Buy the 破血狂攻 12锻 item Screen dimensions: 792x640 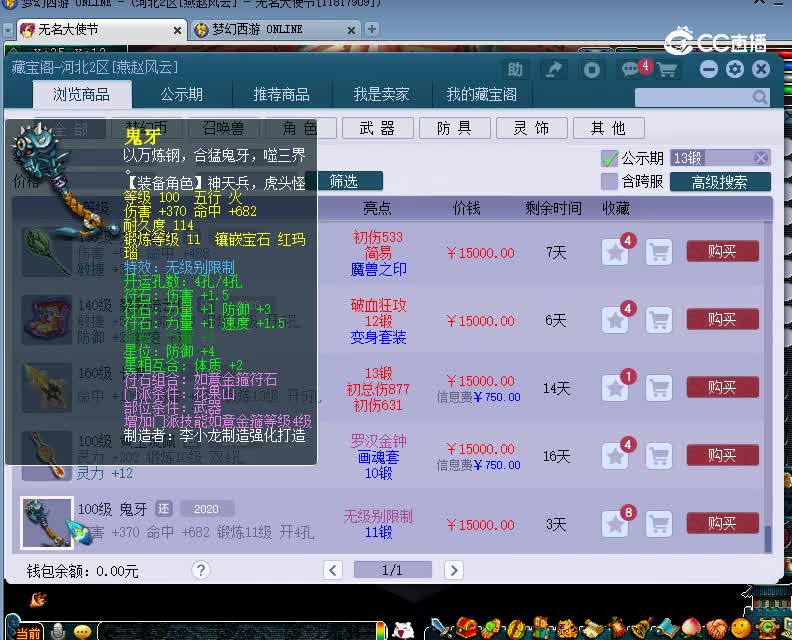click(x=722, y=319)
